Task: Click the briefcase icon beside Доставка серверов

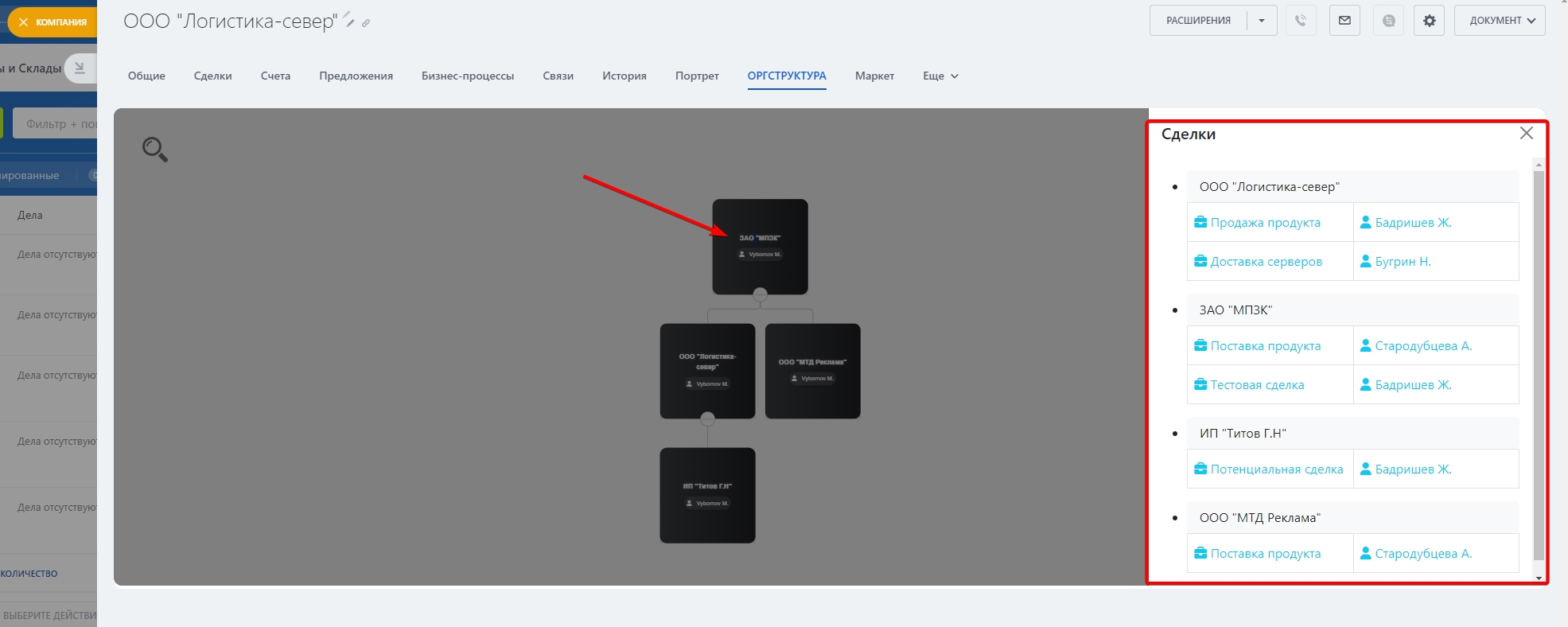Action: coord(1200,262)
